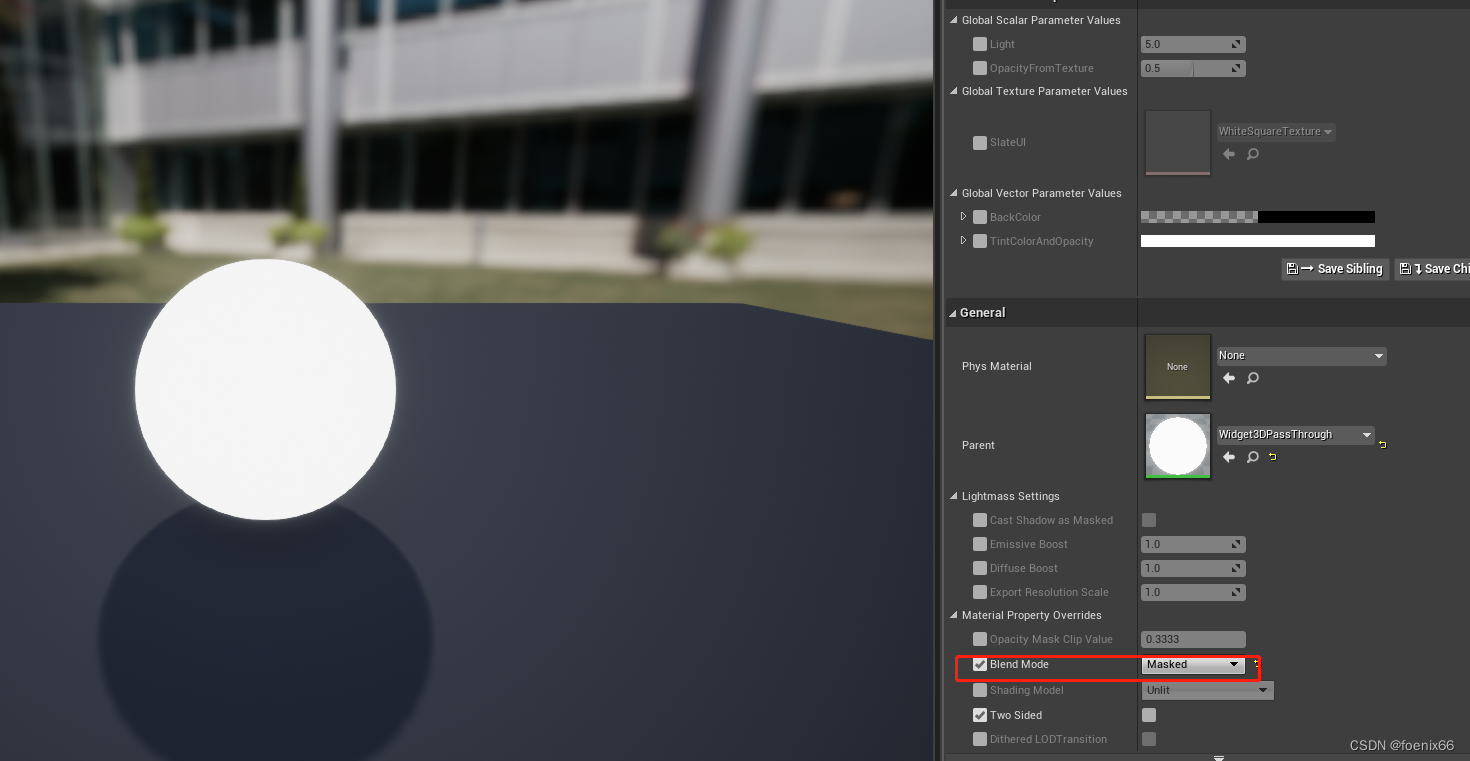This screenshot has height=761, width=1470.
Task: Click inside the Opacity Mask Clip Value field
Action: click(x=1192, y=639)
